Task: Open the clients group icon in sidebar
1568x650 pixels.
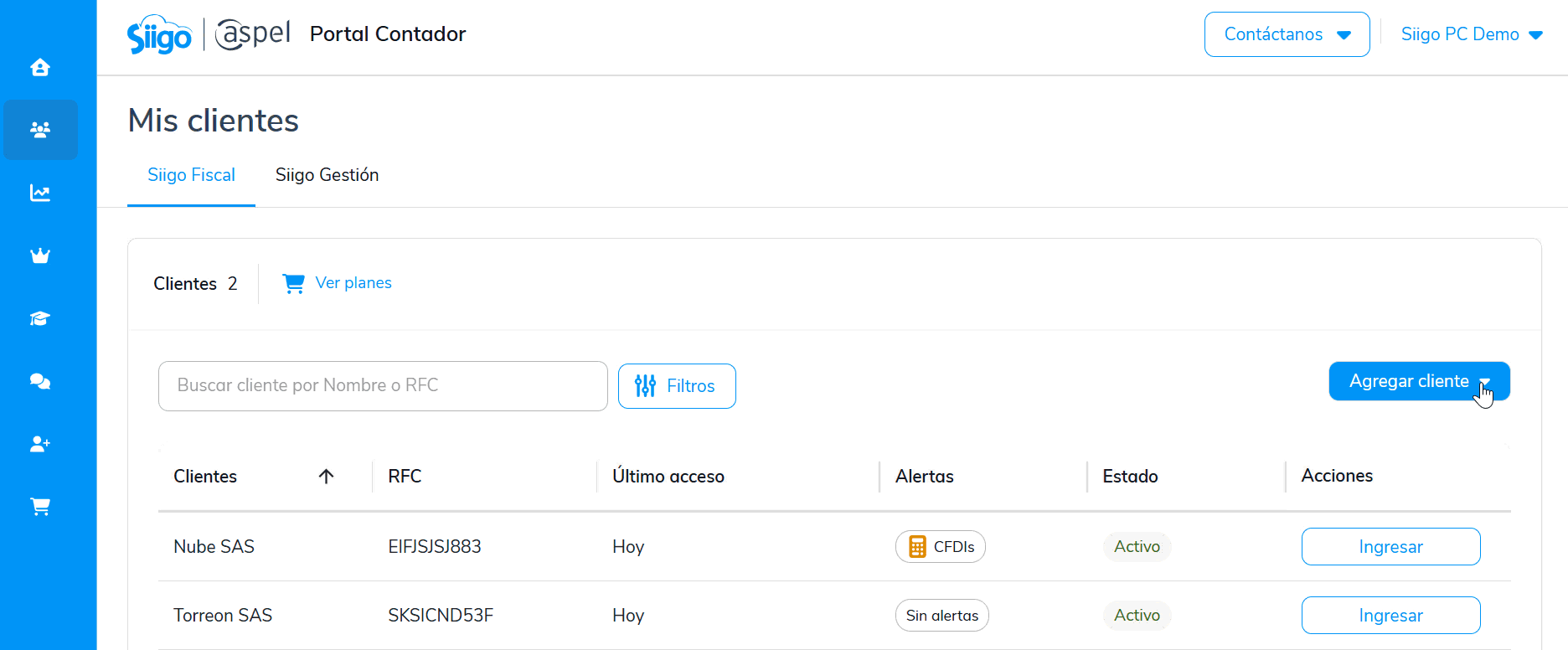Action: (40, 130)
